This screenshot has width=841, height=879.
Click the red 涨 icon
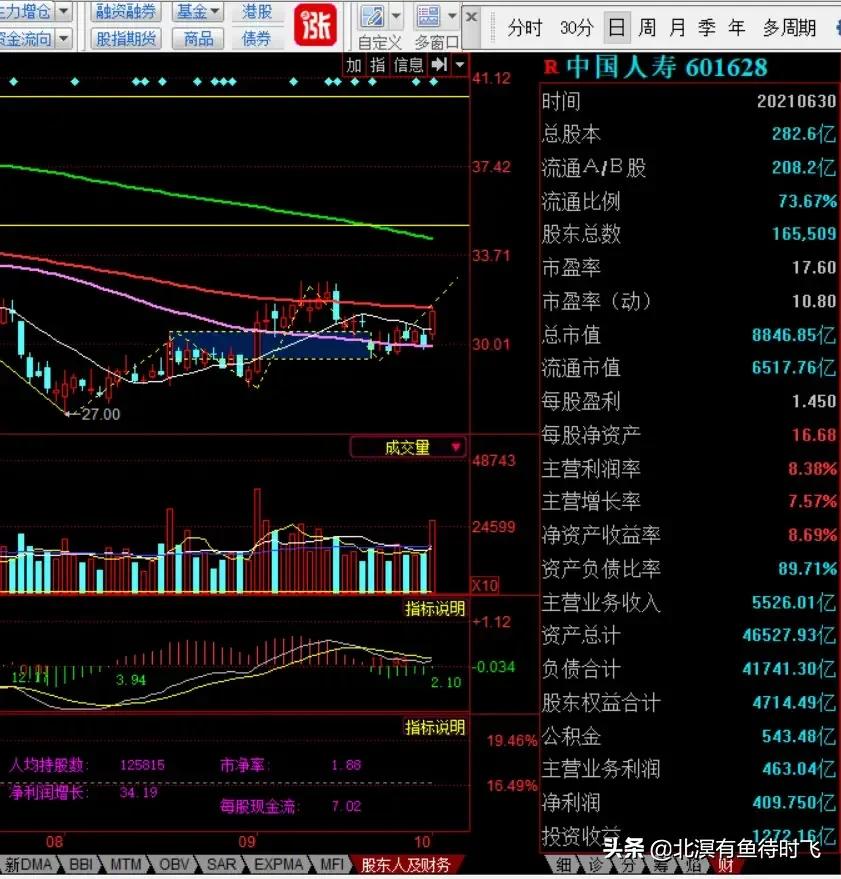click(315, 25)
